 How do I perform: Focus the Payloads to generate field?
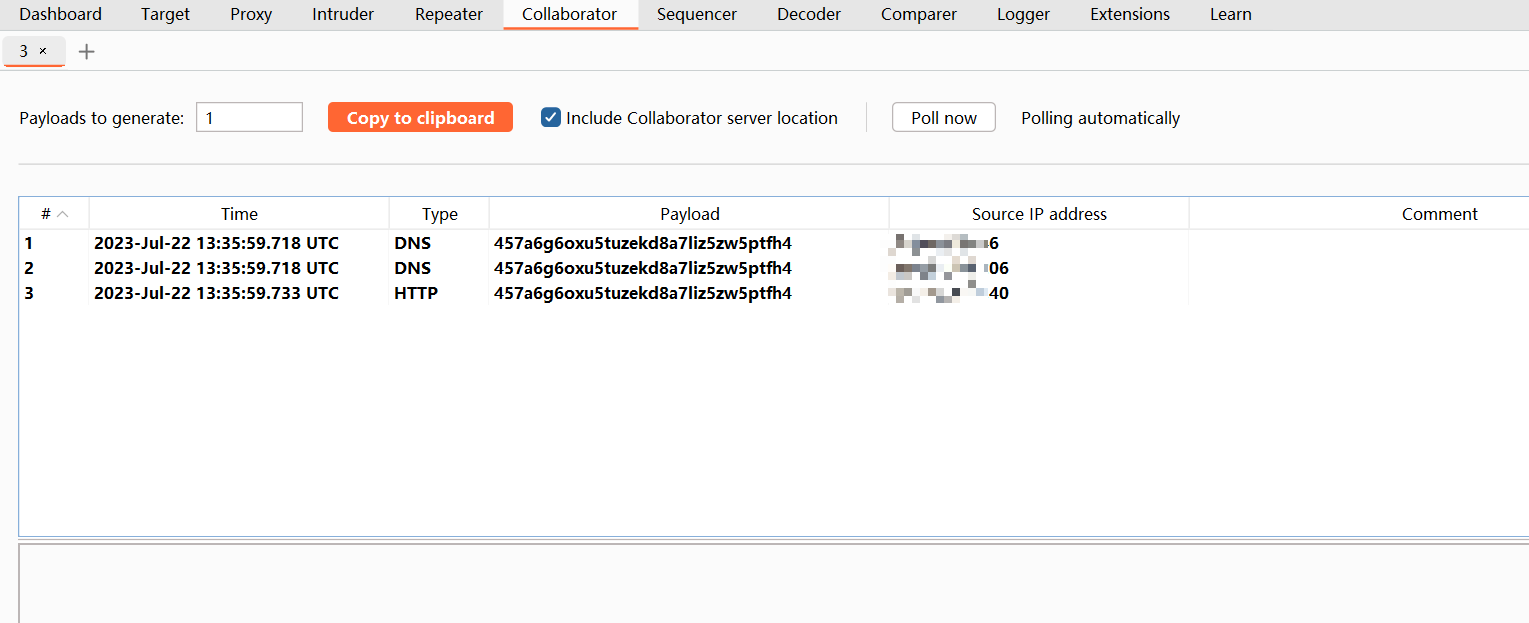click(249, 118)
